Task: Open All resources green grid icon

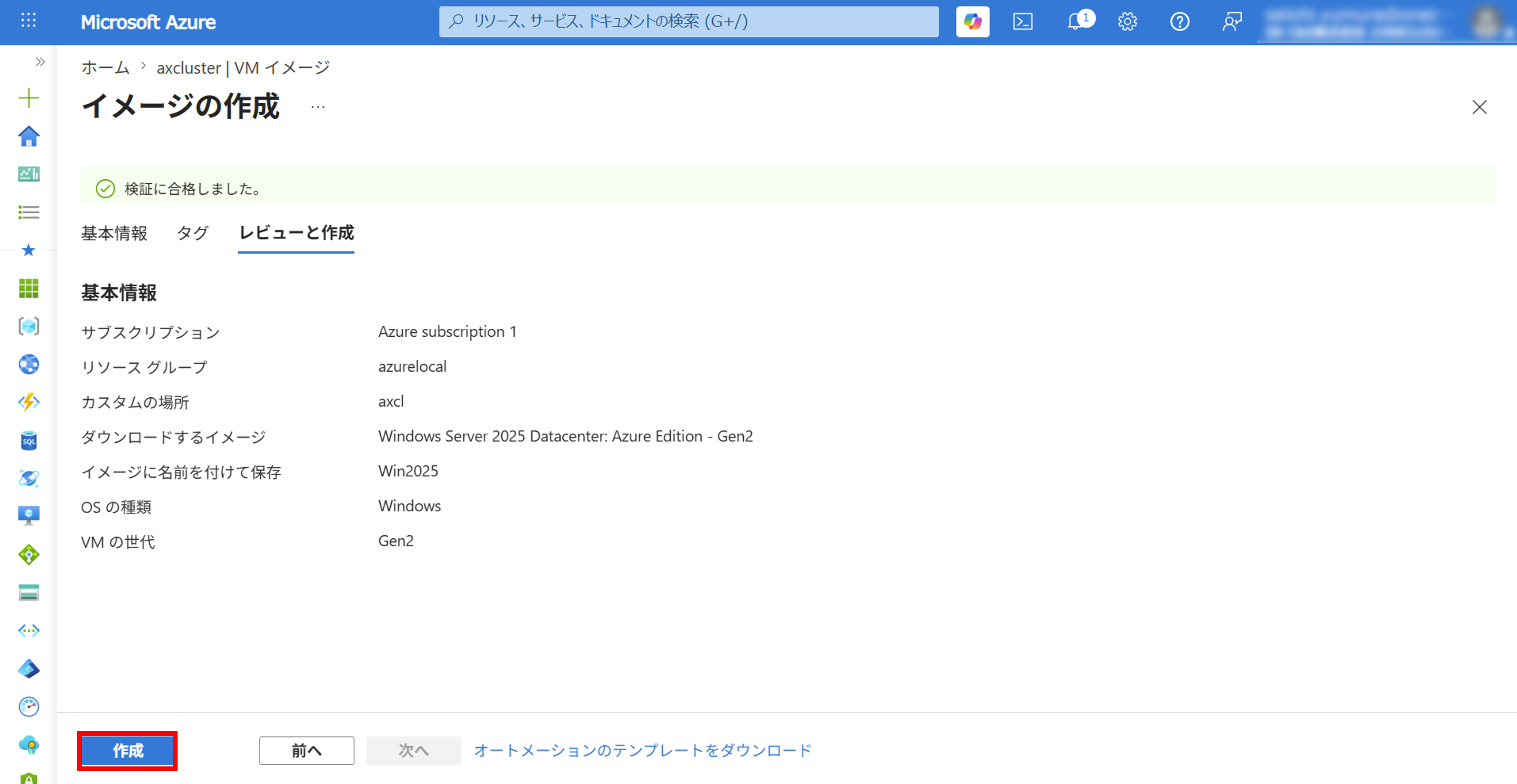Action: coord(28,288)
